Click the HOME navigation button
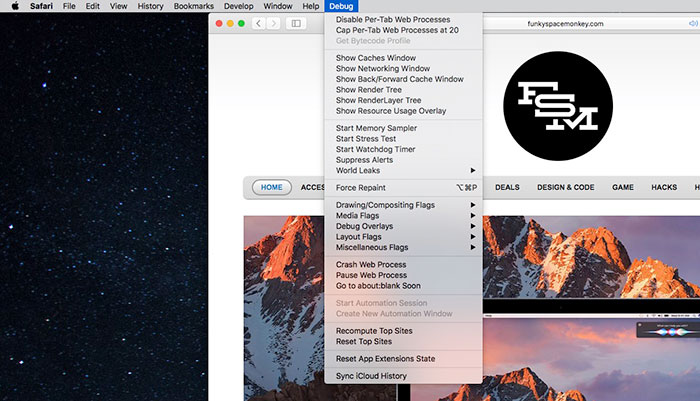 (x=272, y=187)
